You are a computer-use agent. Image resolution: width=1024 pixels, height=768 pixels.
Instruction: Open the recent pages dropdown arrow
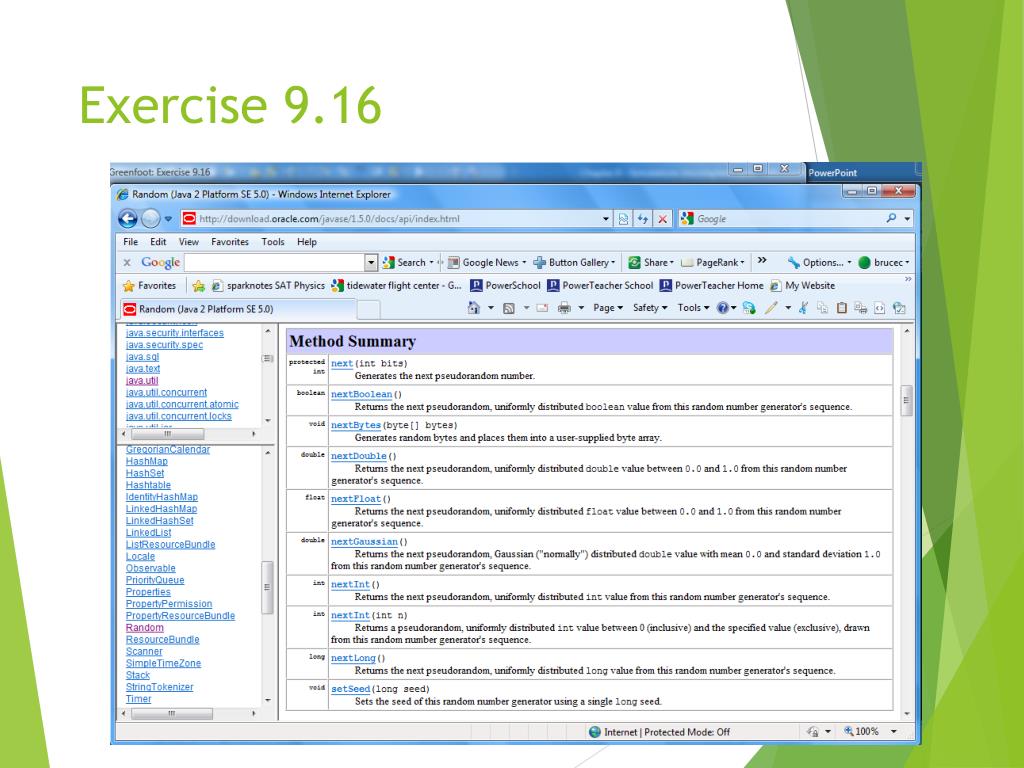[x=168, y=219]
